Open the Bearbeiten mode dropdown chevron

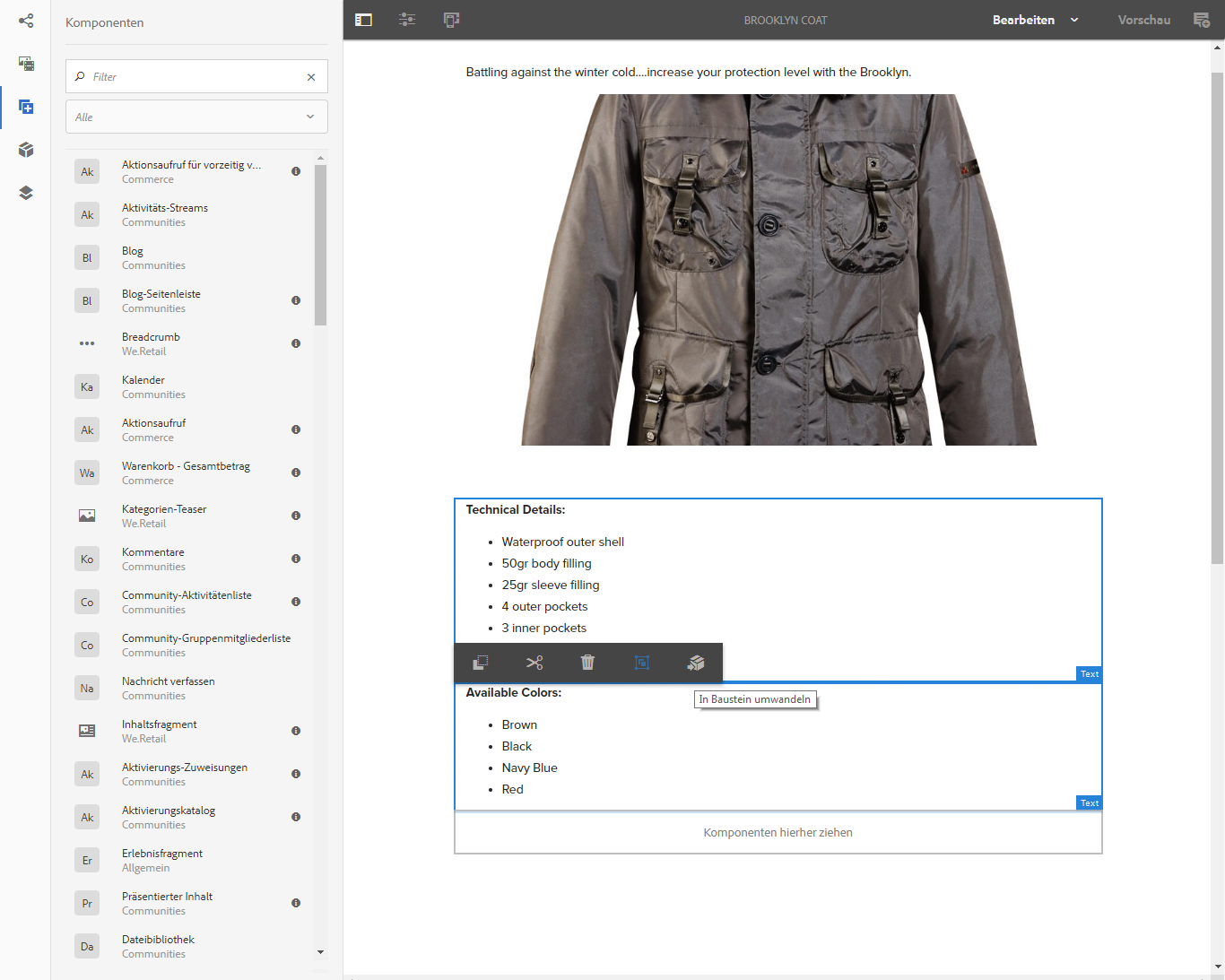pos(1074,20)
